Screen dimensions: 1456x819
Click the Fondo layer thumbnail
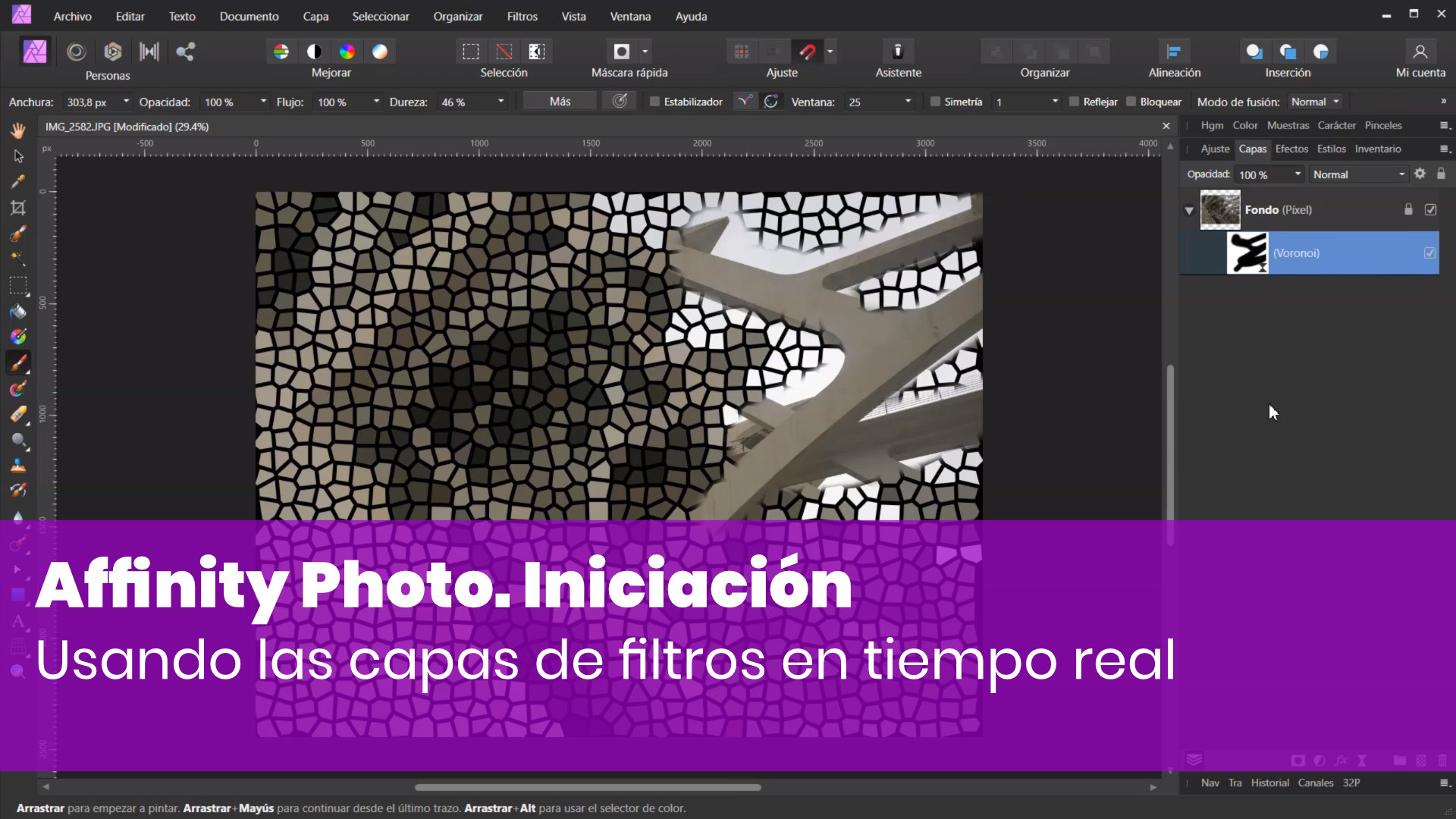[x=1220, y=210]
